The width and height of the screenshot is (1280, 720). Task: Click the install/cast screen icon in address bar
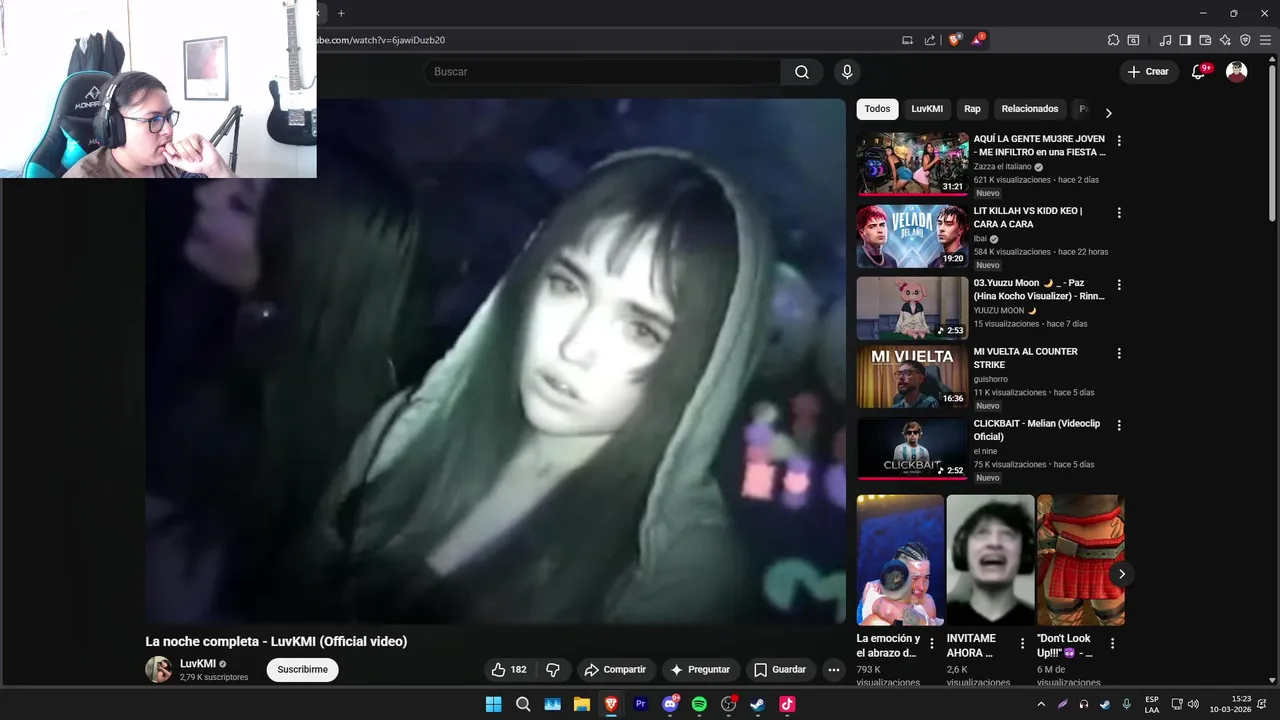[907, 40]
